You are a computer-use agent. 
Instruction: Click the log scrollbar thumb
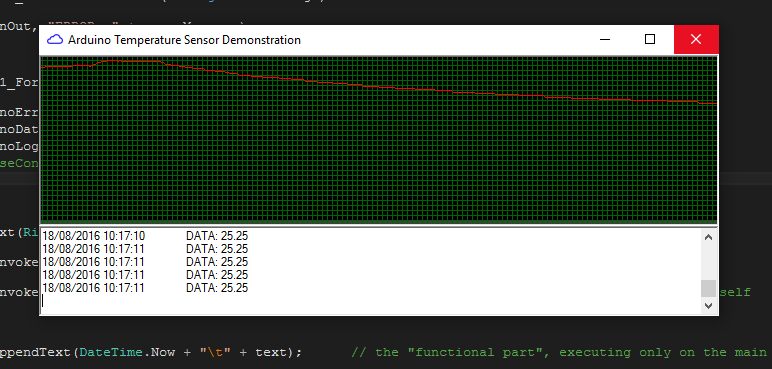click(708, 288)
